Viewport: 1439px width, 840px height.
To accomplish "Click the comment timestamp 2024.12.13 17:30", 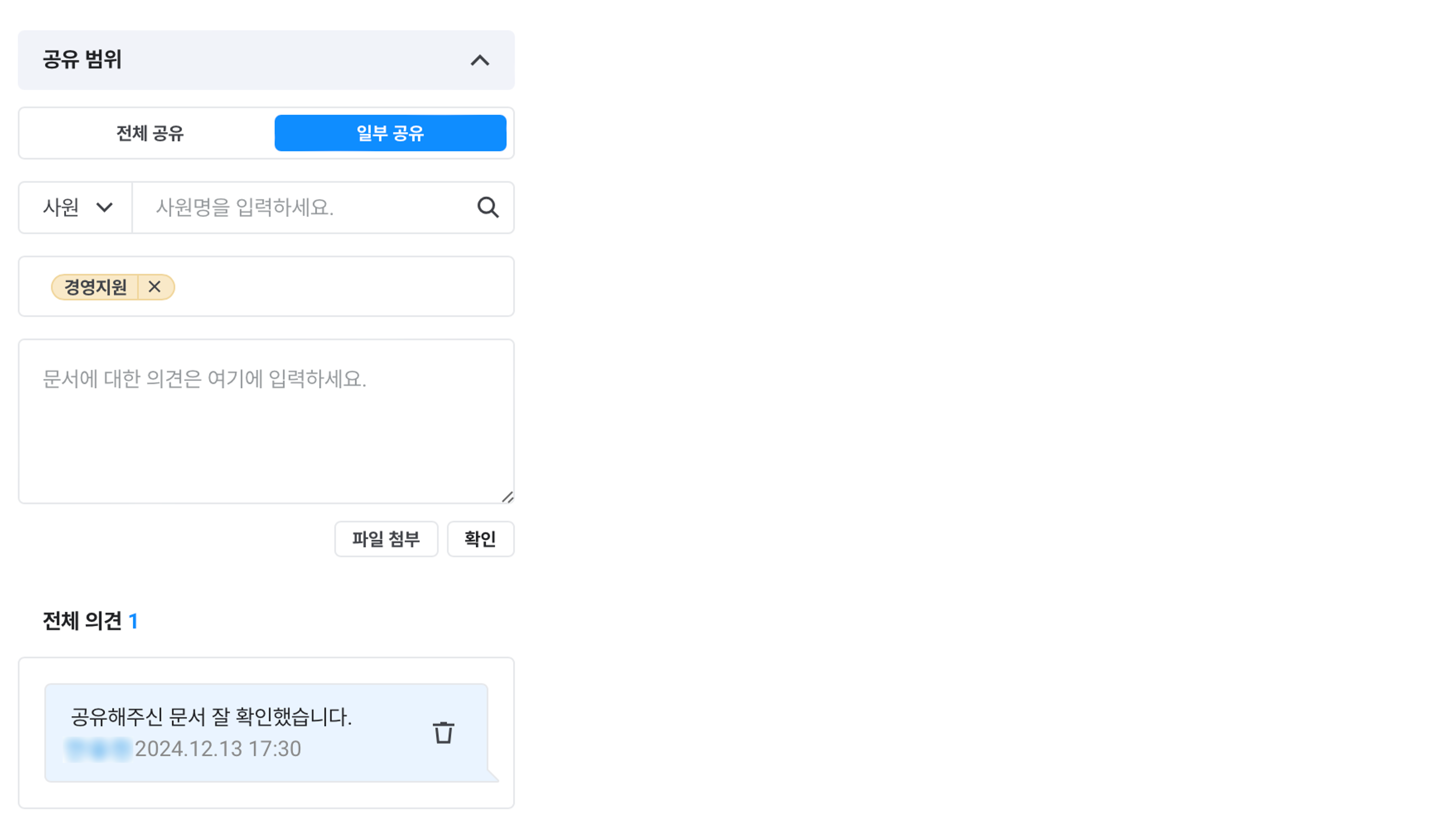I will (218, 749).
